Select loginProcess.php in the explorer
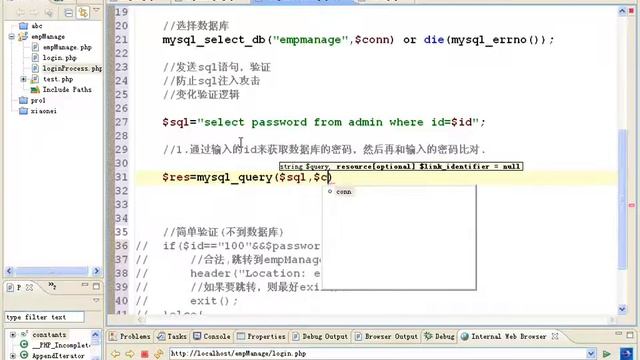This screenshot has width=640, height=360. (67, 69)
